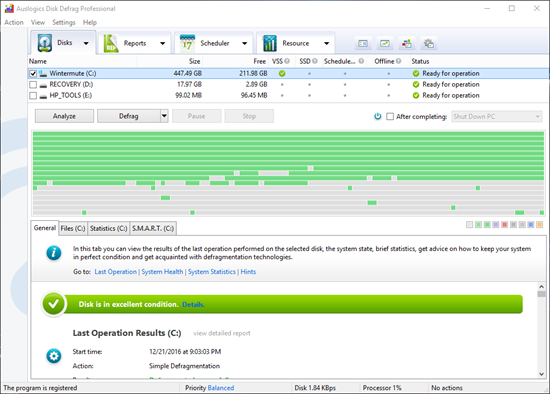
Task: Click the status check icon for HP_TOOLS row
Action: pos(416,95)
